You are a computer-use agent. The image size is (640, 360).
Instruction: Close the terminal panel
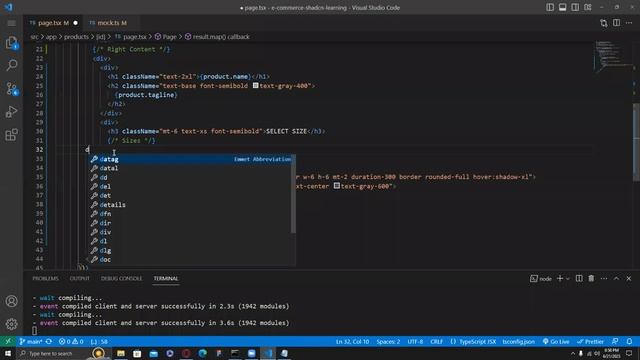629,278
